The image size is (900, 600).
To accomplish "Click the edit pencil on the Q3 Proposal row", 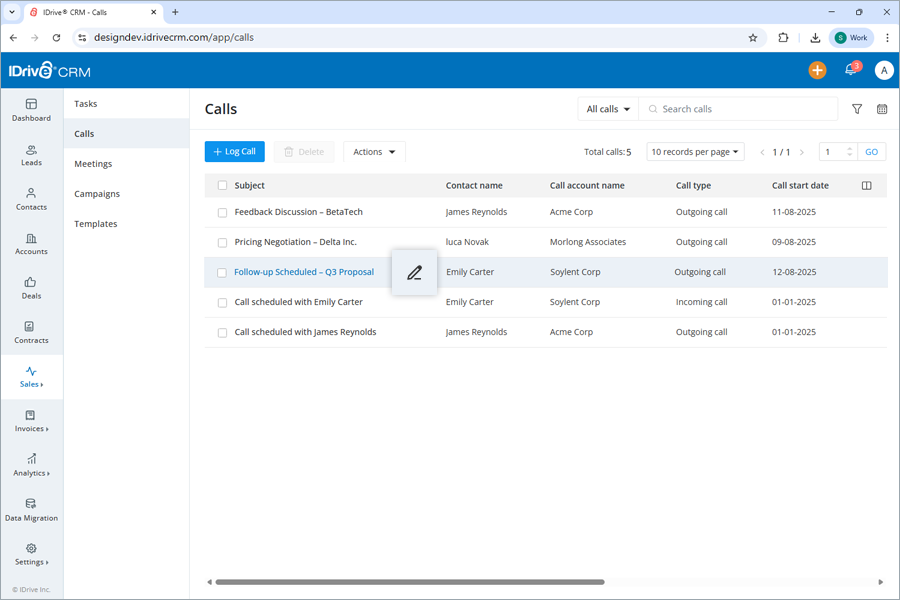I will (x=414, y=272).
